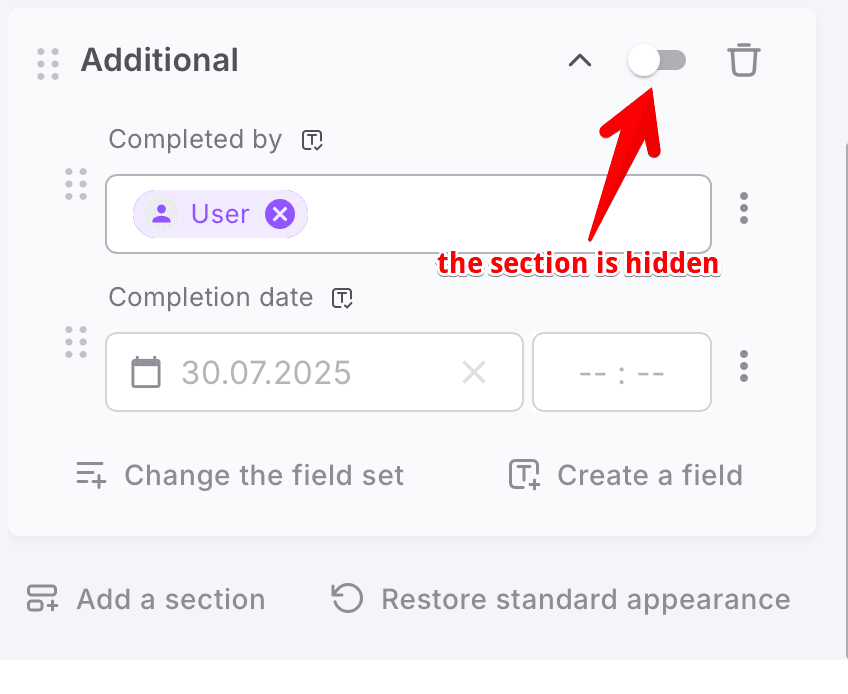Screen dimensions: 848x694
Task: Collapse the Additional section chevron
Action: (579, 60)
